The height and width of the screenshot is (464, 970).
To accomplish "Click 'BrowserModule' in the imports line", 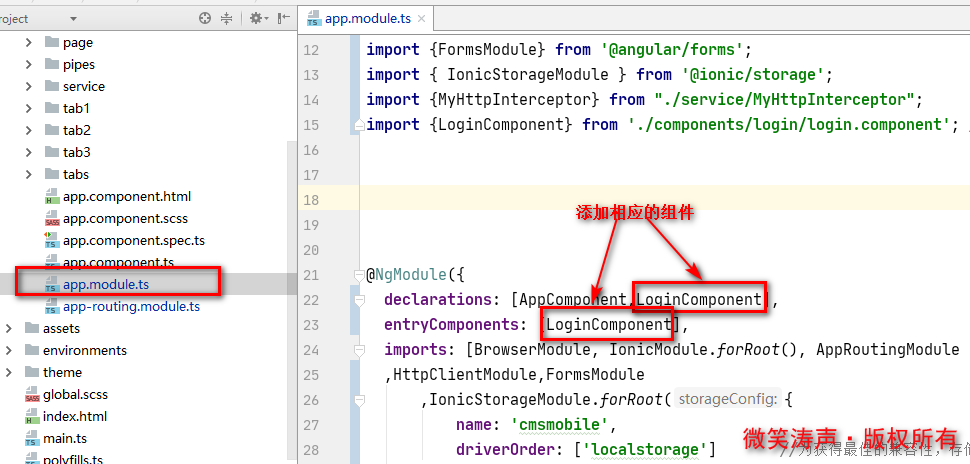I will (x=533, y=350).
